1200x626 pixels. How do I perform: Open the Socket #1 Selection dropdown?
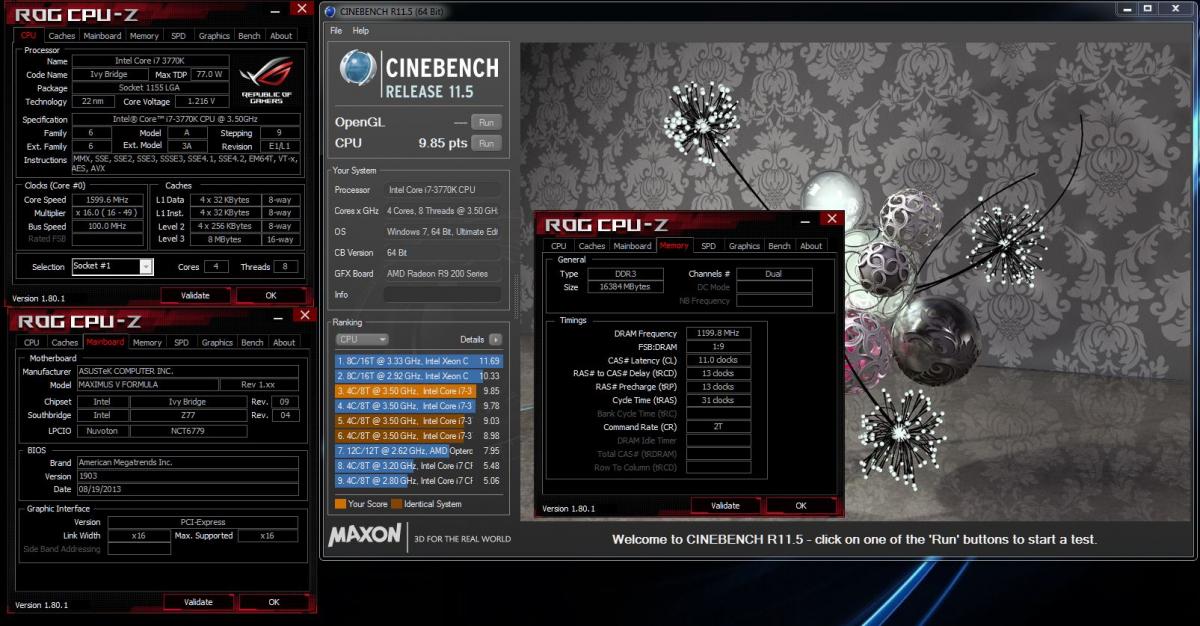(x=146, y=267)
